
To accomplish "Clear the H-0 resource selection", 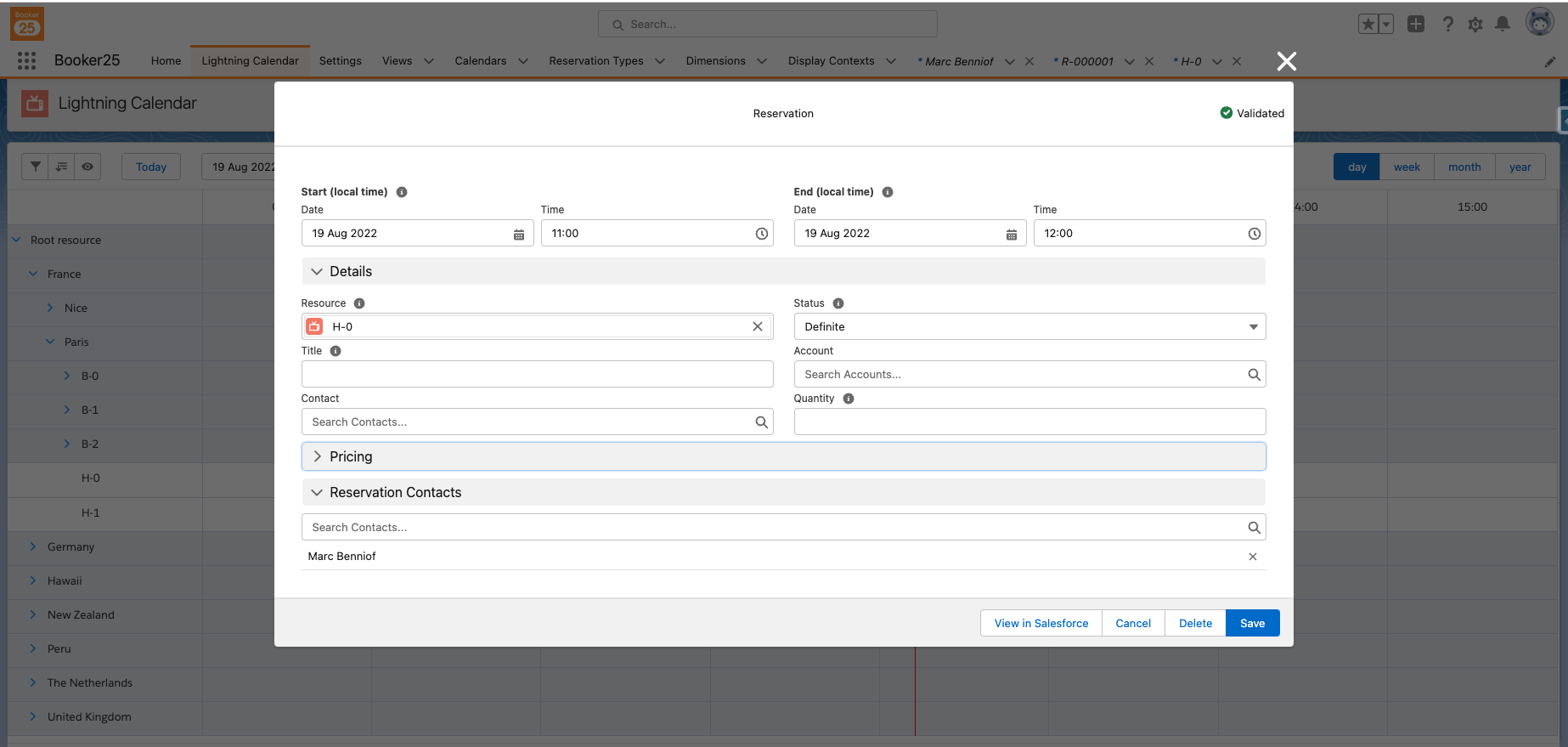I will coord(757,326).
